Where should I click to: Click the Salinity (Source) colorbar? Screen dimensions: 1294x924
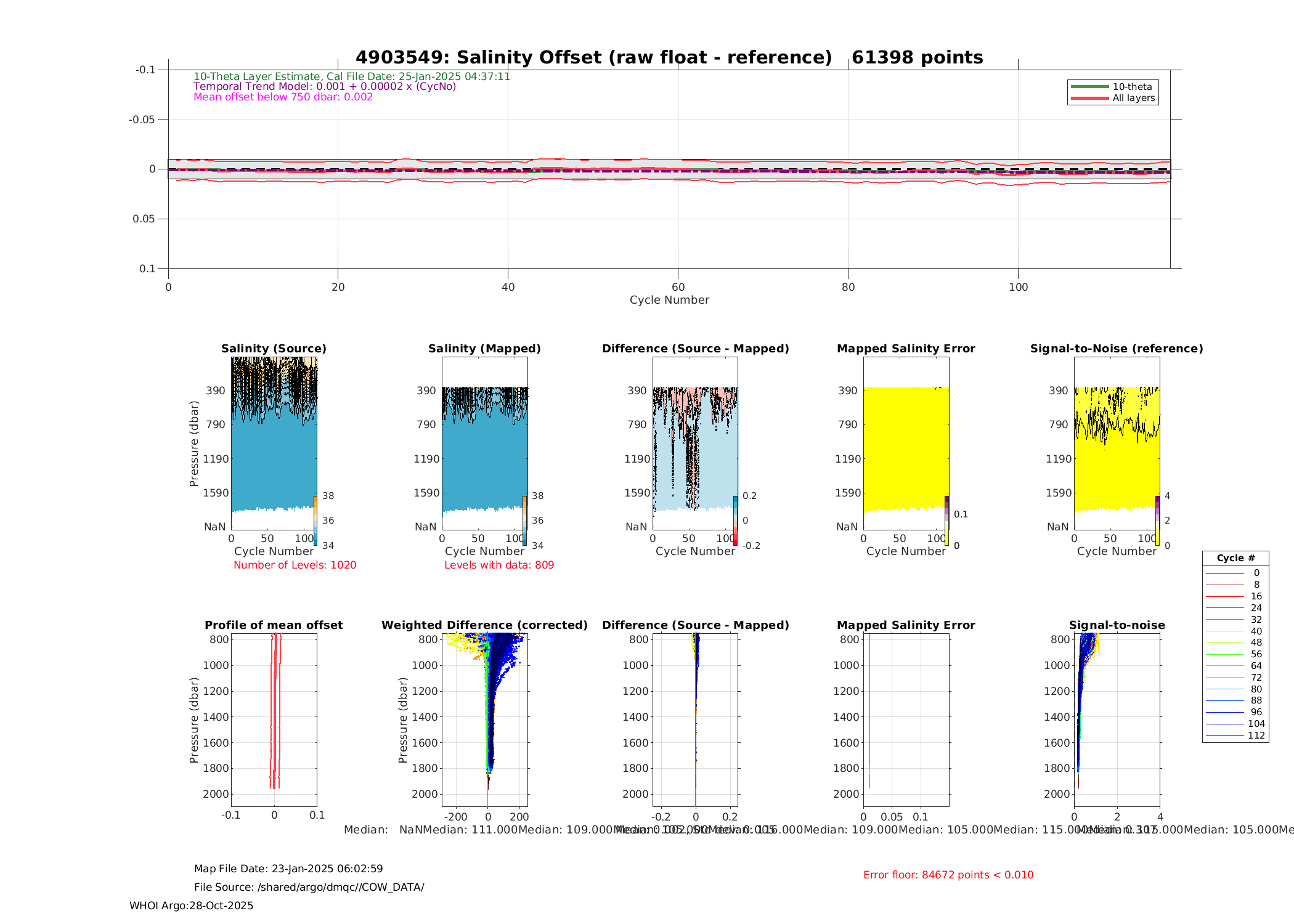pyautogui.click(x=315, y=521)
